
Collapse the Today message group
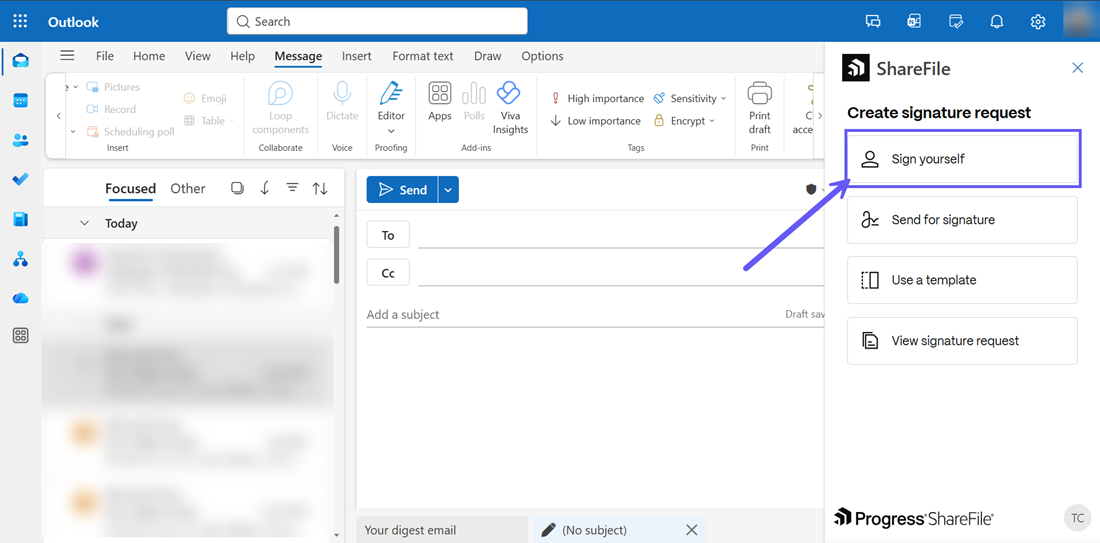tap(85, 223)
